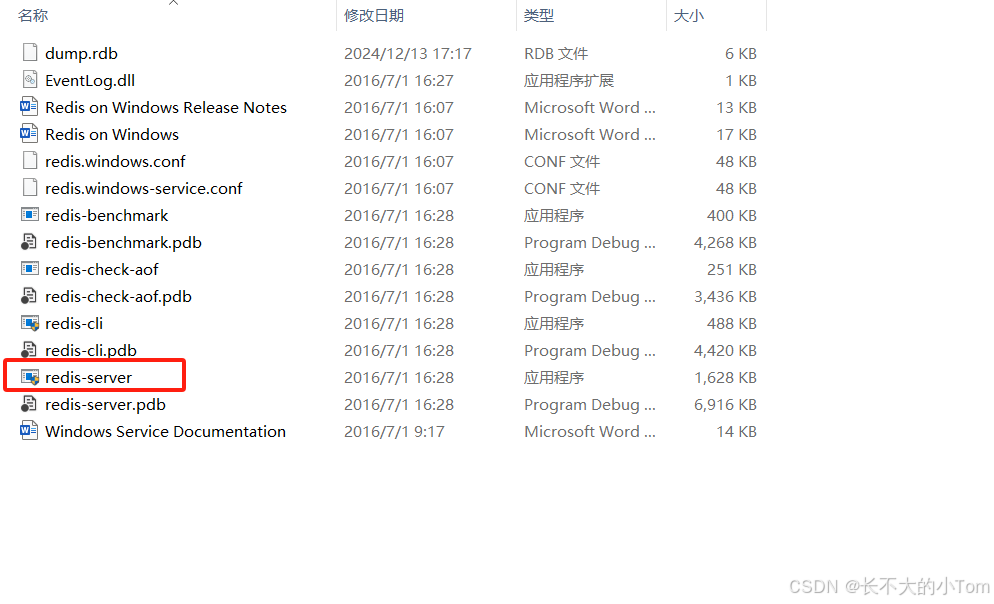994x604 pixels.
Task: Select file name Windows Service Documentation
Action: pyautogui.click(x=165, y=431)
